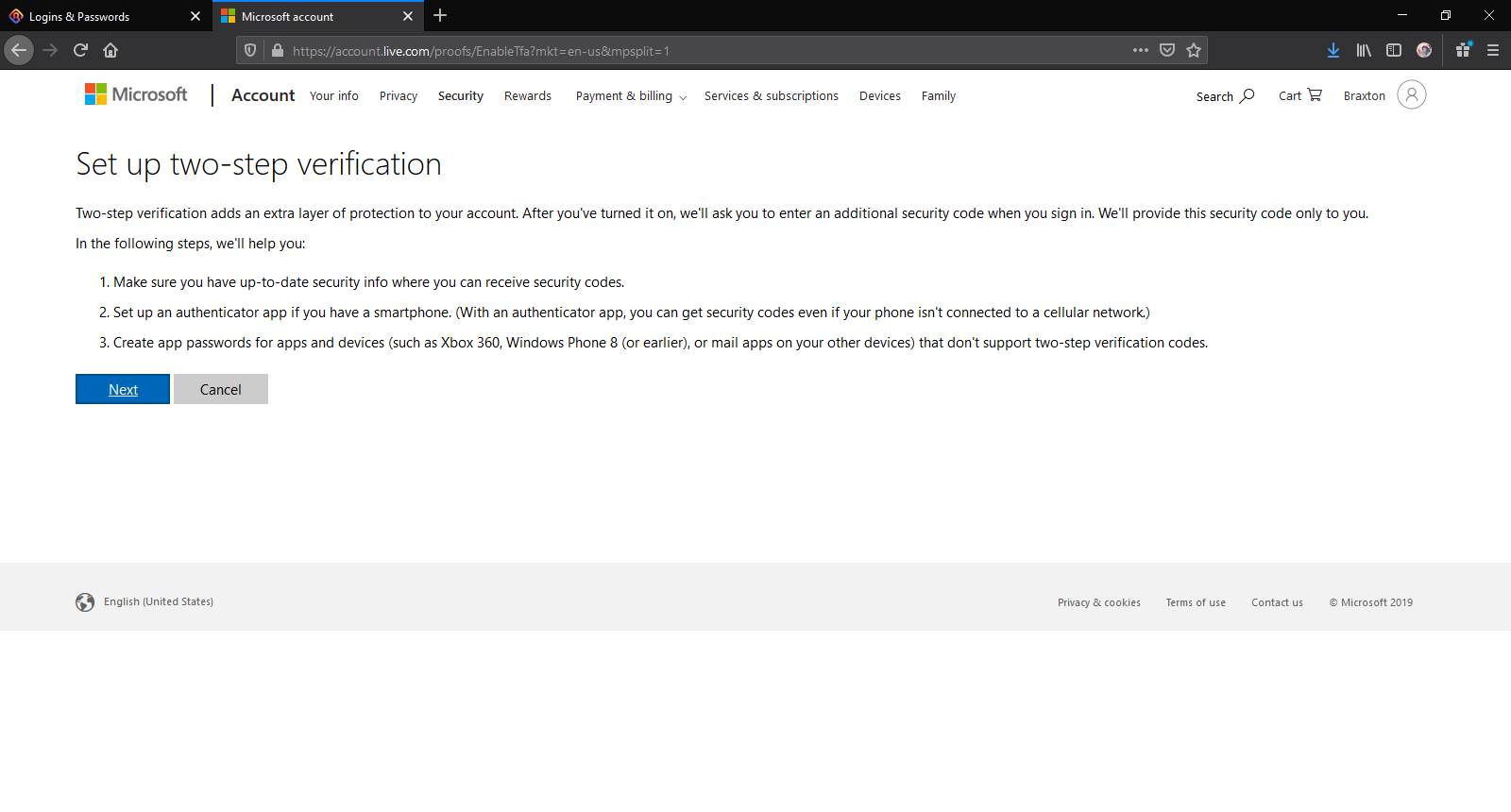Open the Braxton profile avatar
1511x812 pixels.
pyautogui.click(x=1412, y=94)
